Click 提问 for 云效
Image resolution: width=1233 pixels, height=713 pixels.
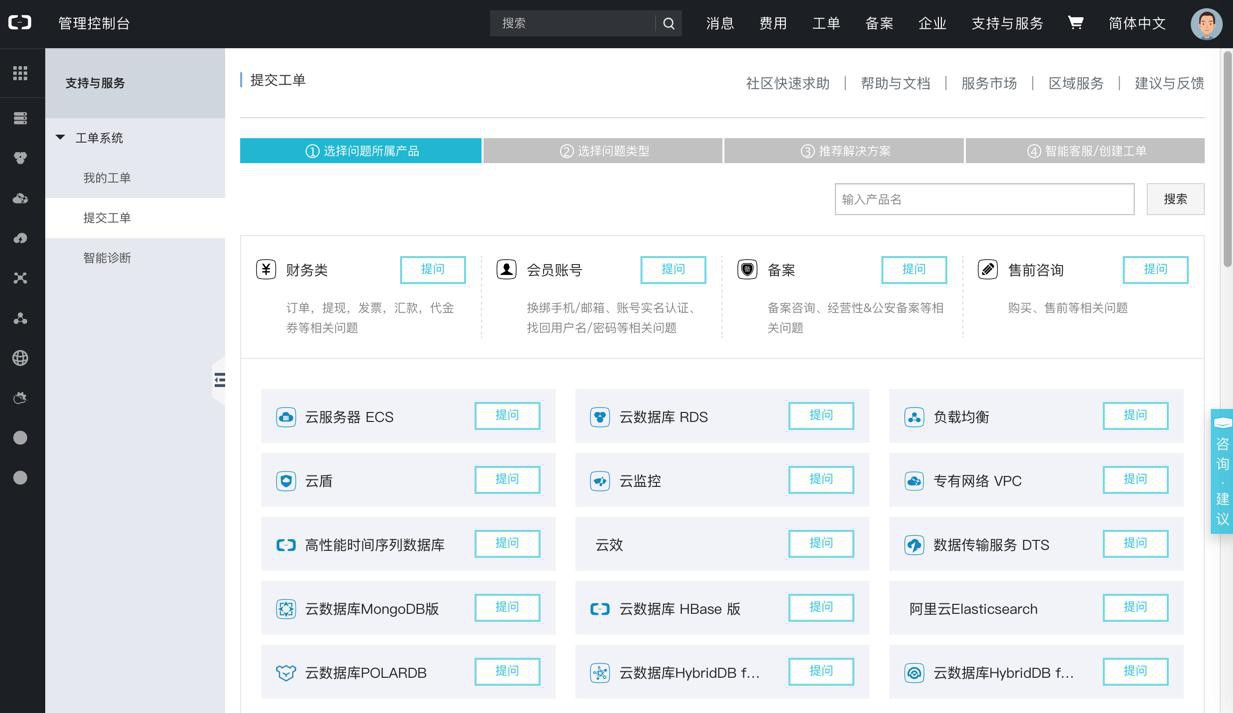click(821, 544)
